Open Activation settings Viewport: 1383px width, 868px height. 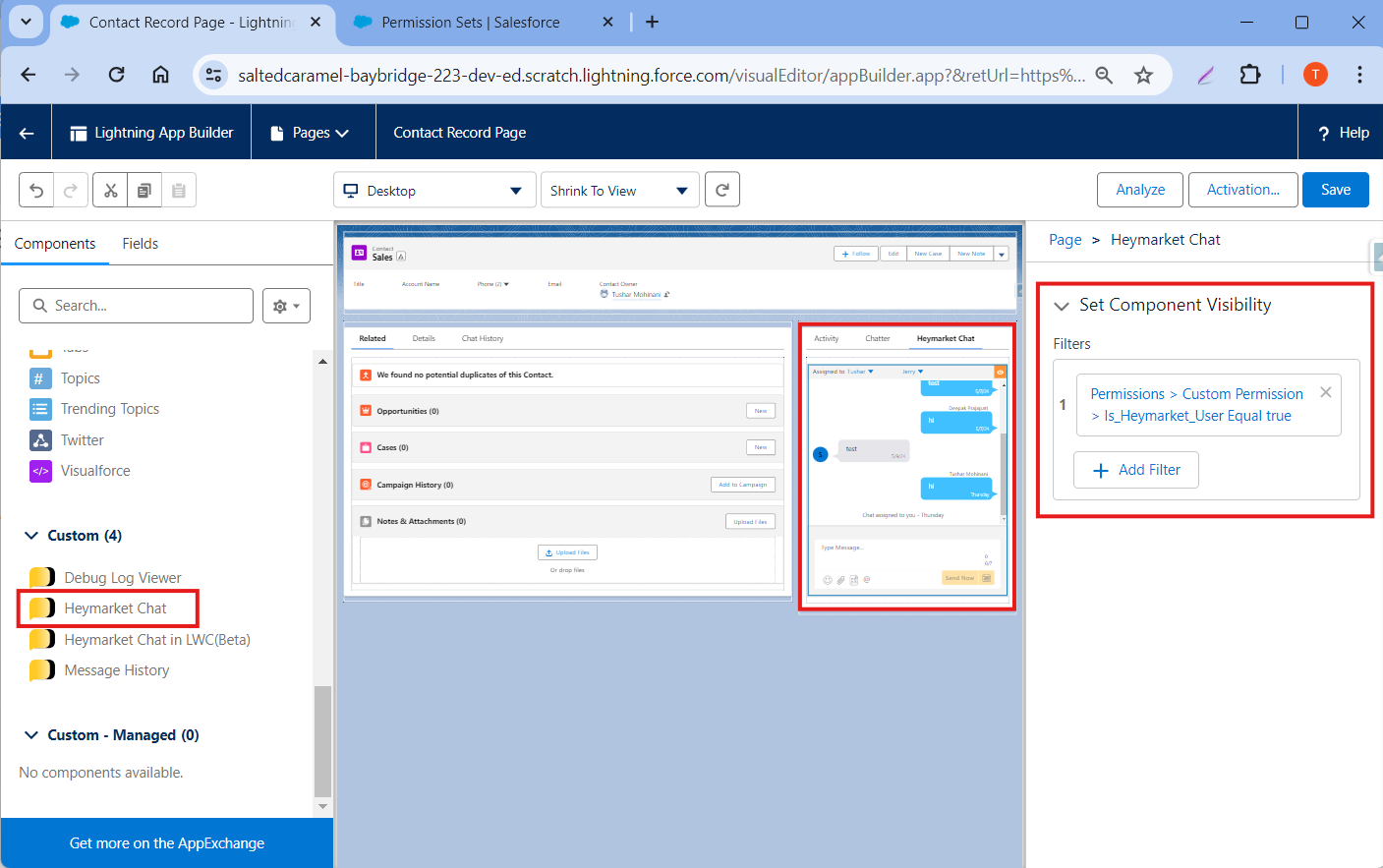1243,190
